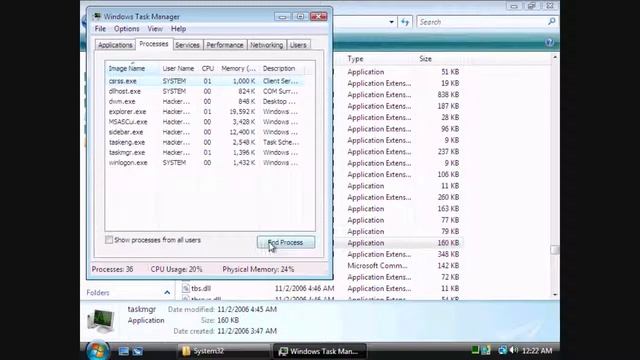Click the tbs.dll file icon

pos(186,288)
